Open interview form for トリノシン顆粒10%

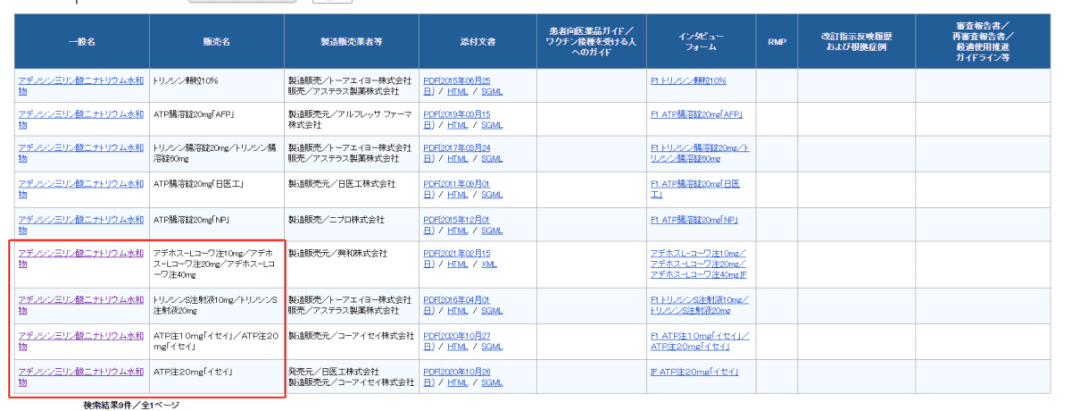click(x=688, y=81)
